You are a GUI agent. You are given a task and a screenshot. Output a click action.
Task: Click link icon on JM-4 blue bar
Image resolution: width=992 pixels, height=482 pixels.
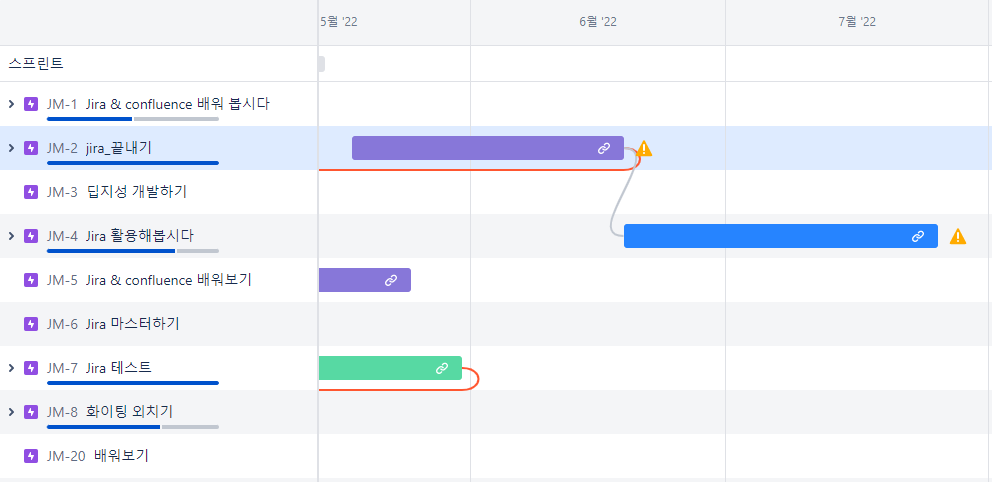click(x=918, y=236)
